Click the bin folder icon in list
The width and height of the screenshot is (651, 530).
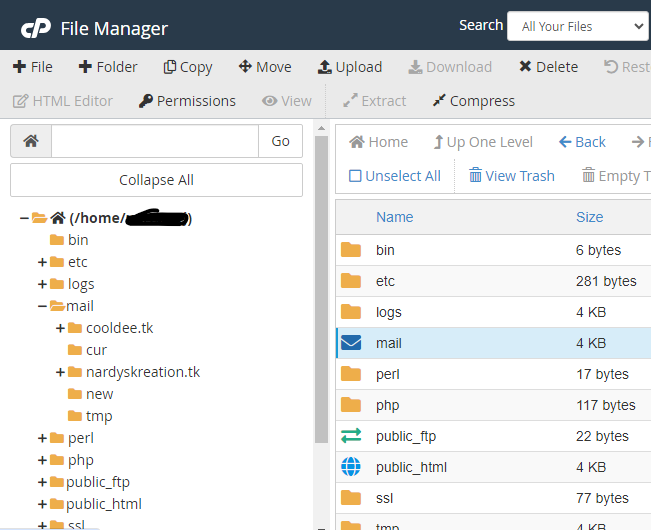(351, 250)
